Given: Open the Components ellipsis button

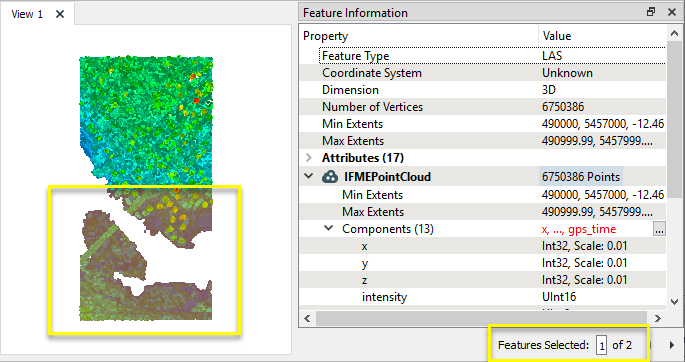Looking at the screenshot, I should point(659,229).
